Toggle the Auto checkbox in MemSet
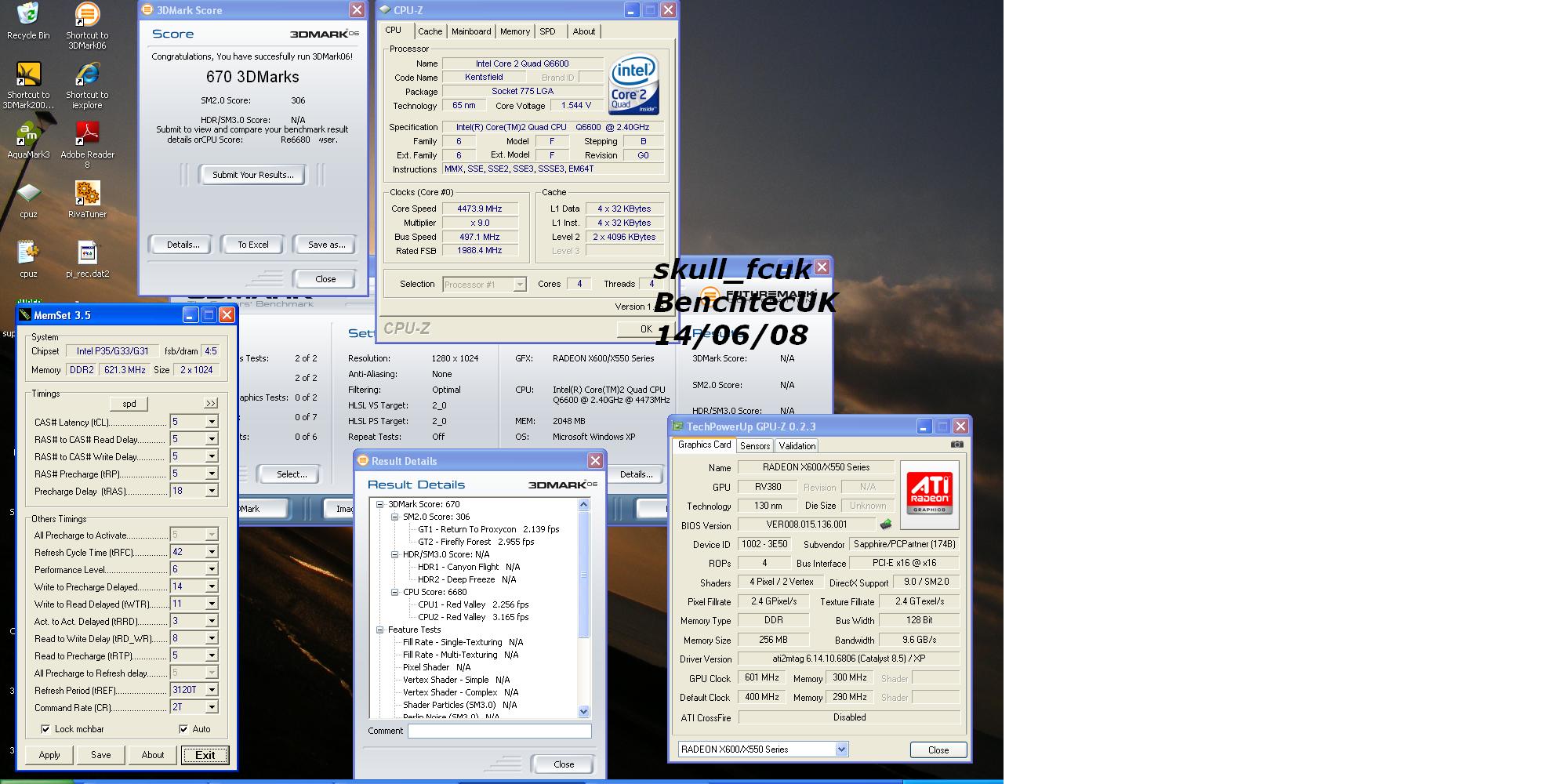1568x784 pixels. 183,729
